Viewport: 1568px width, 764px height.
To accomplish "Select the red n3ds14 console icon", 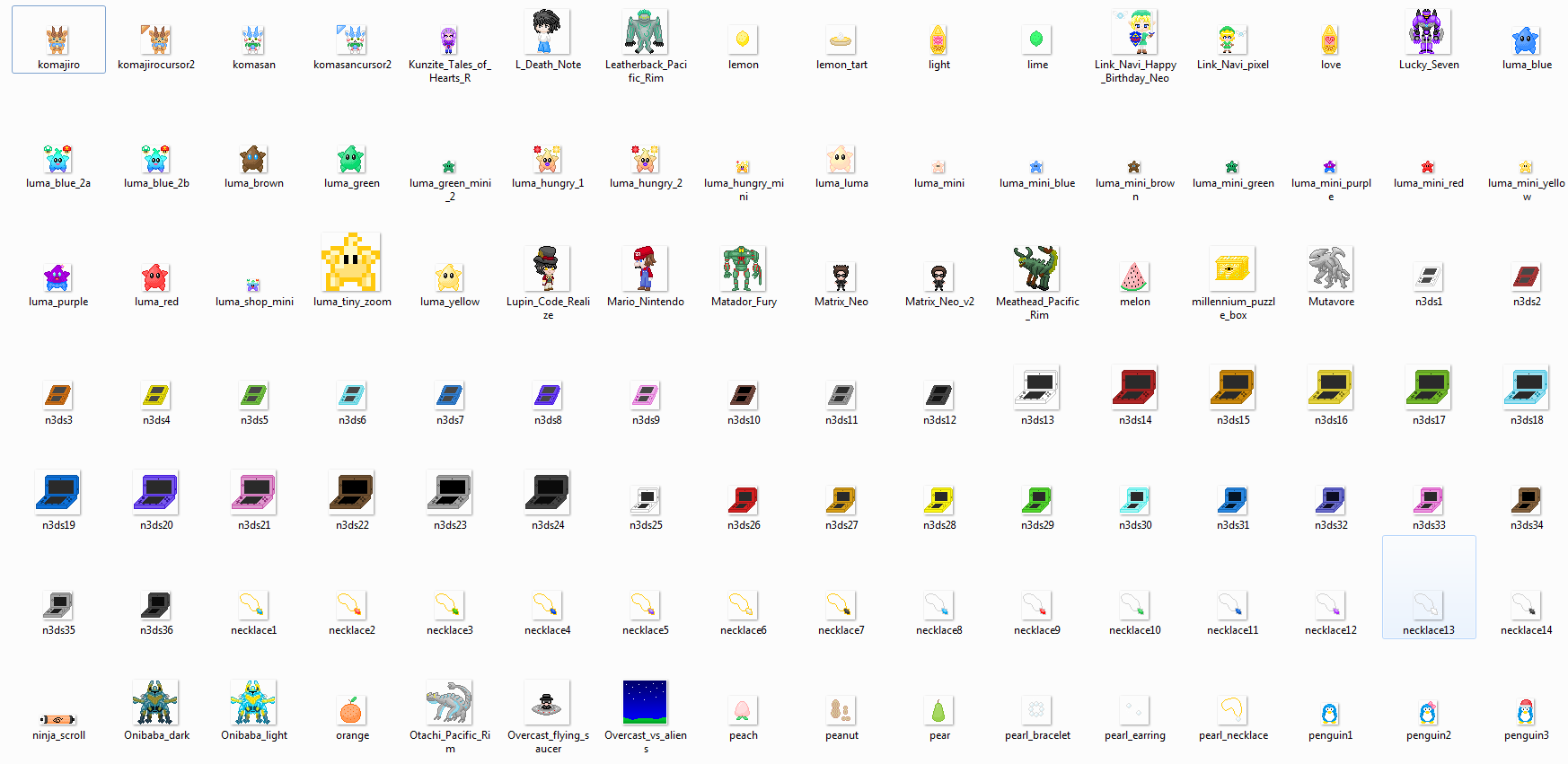I will tap(1134, 387).
